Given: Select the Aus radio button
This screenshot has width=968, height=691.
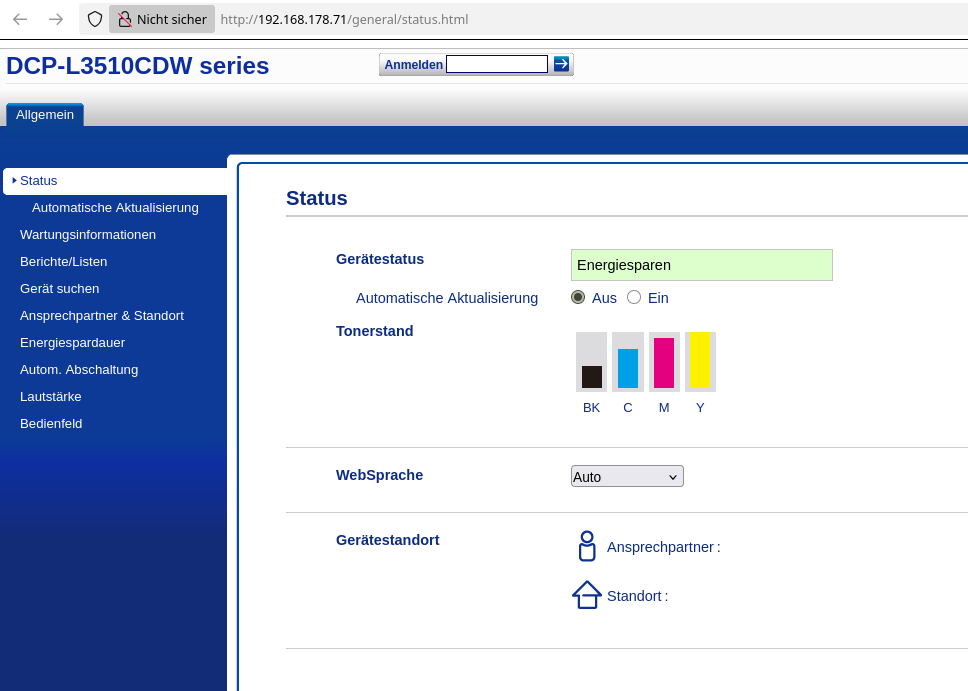Looking at the screenshot, I should click(x=578, y=297).
